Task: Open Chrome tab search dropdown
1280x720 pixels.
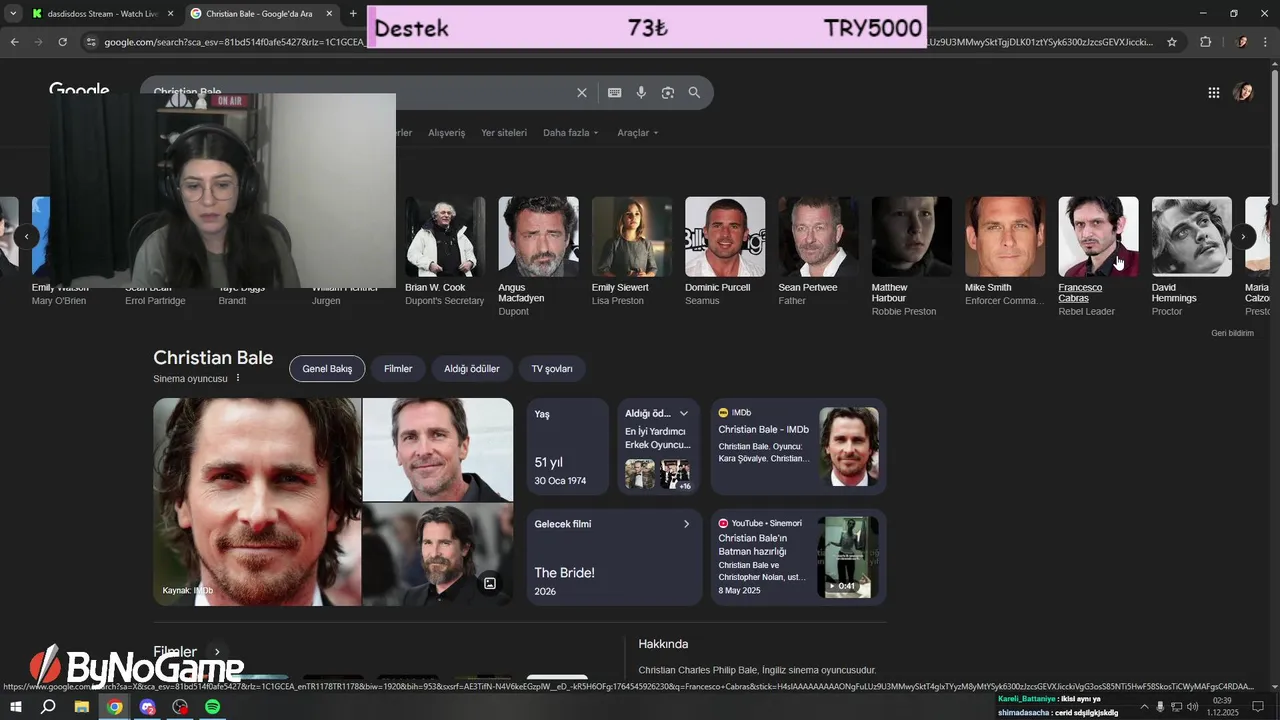Action: pos(13,14)
